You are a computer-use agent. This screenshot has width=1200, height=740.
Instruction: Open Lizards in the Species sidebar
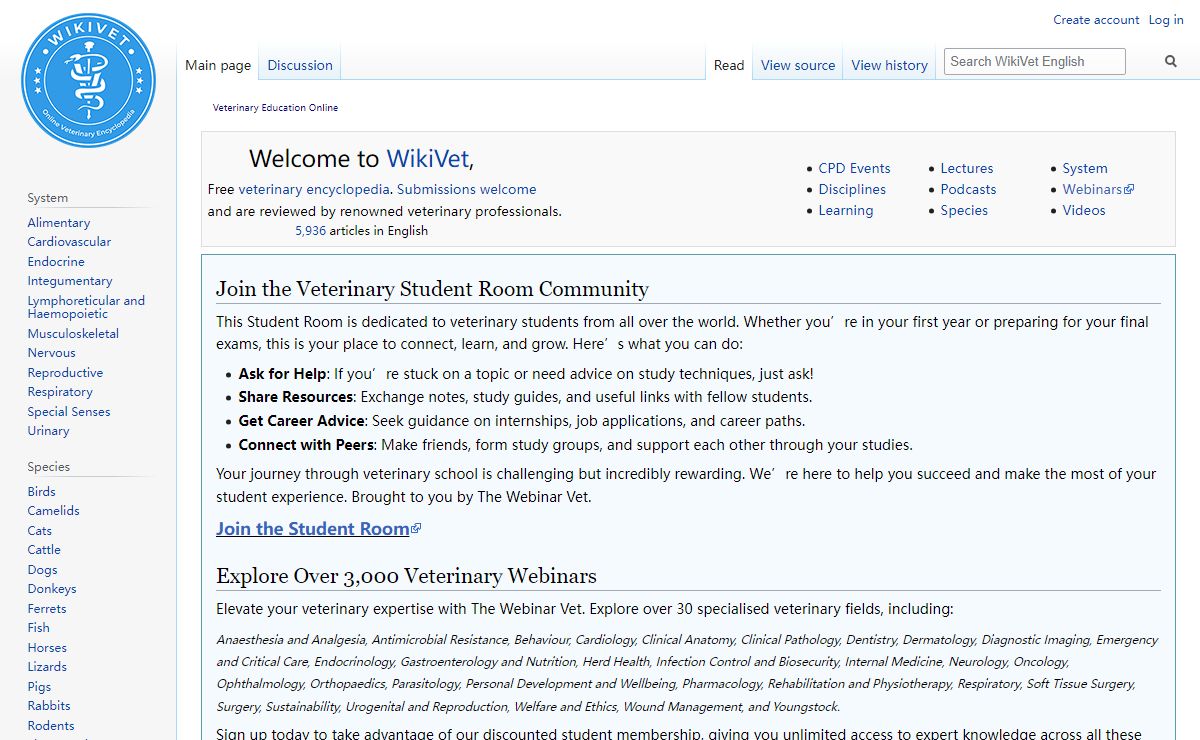tap(47, 667)
